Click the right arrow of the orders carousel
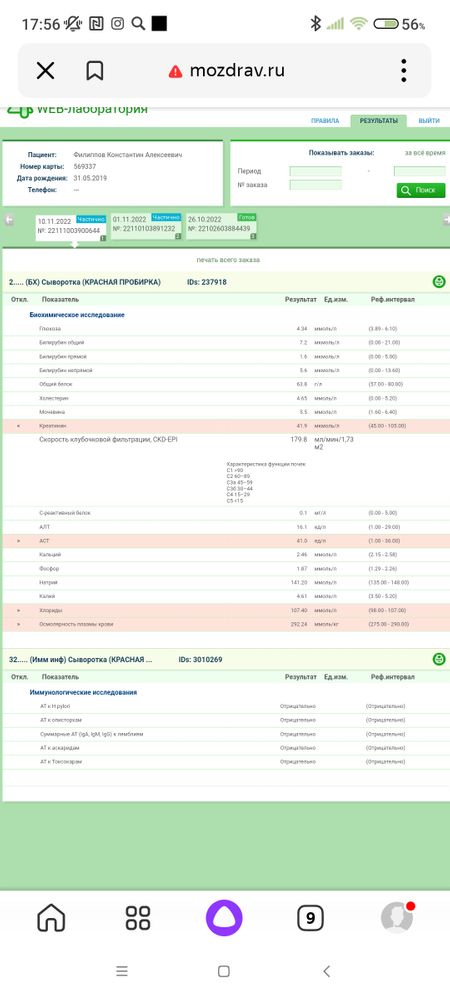 click(x=446, y=219)
